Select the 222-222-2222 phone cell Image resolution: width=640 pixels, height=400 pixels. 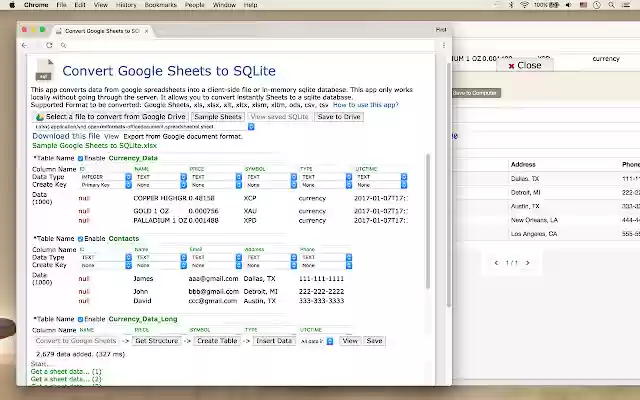point(321,291)
